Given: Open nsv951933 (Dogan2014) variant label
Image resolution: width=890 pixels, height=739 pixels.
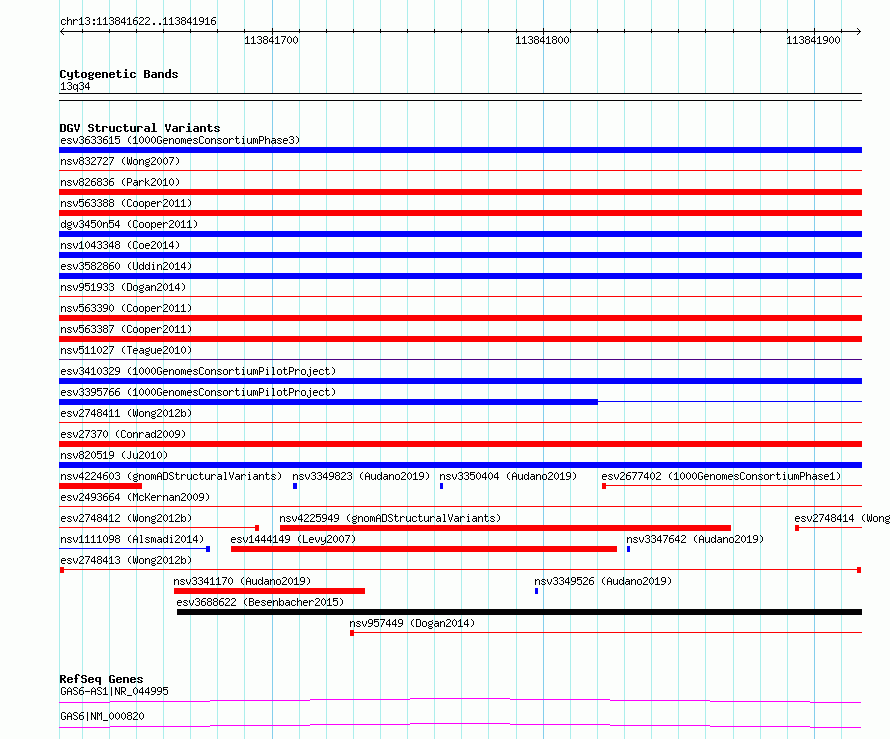Looking at the screenshot, I should (123, 287).
